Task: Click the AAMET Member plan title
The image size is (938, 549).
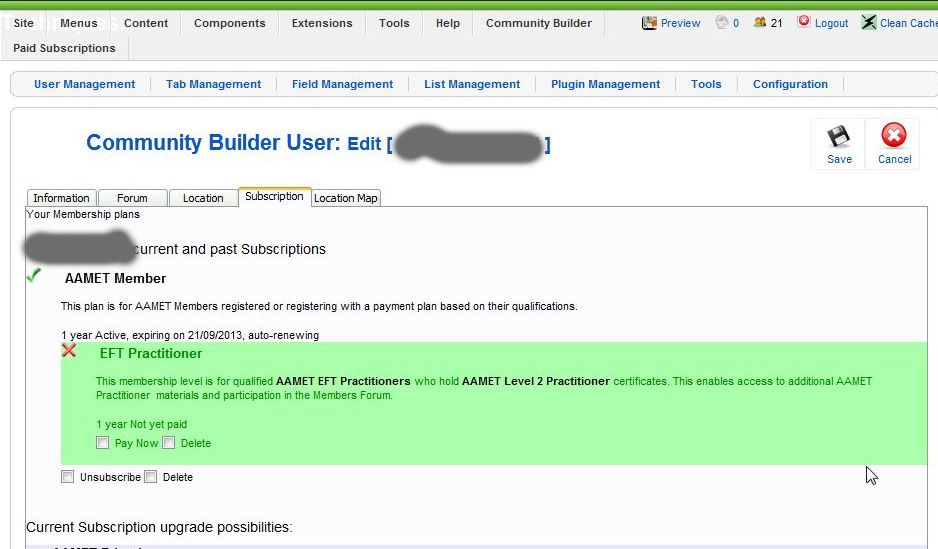Action: (115, 278)
